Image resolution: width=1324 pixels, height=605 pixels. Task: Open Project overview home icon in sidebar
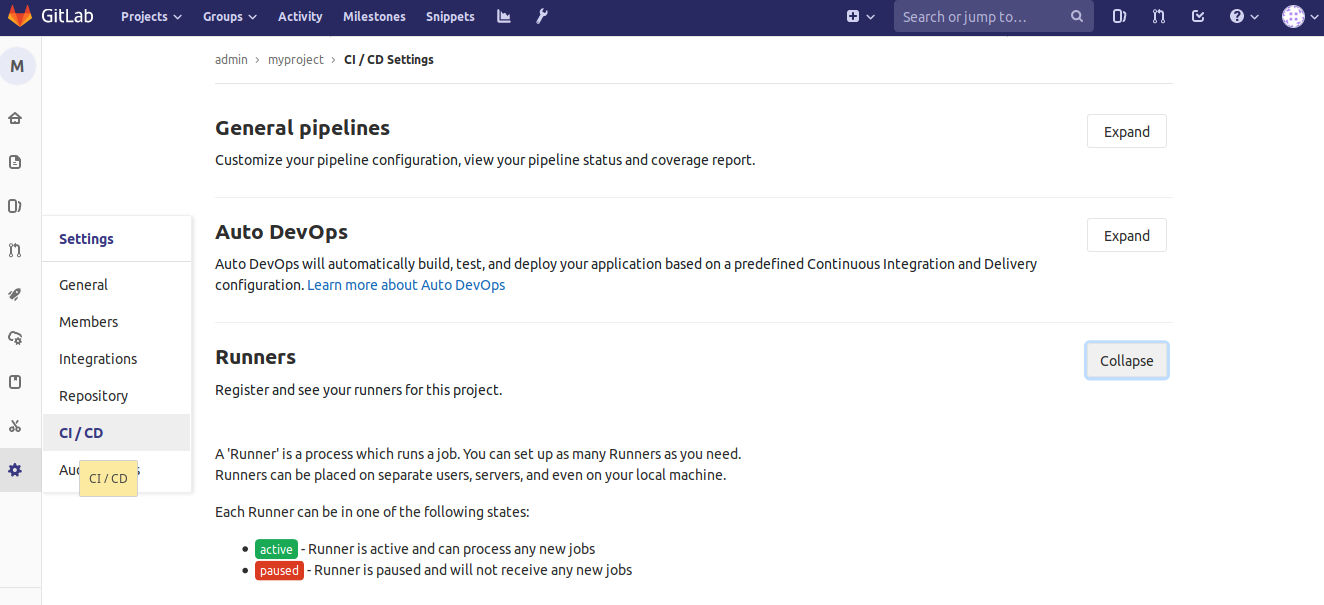pos(15,118)
